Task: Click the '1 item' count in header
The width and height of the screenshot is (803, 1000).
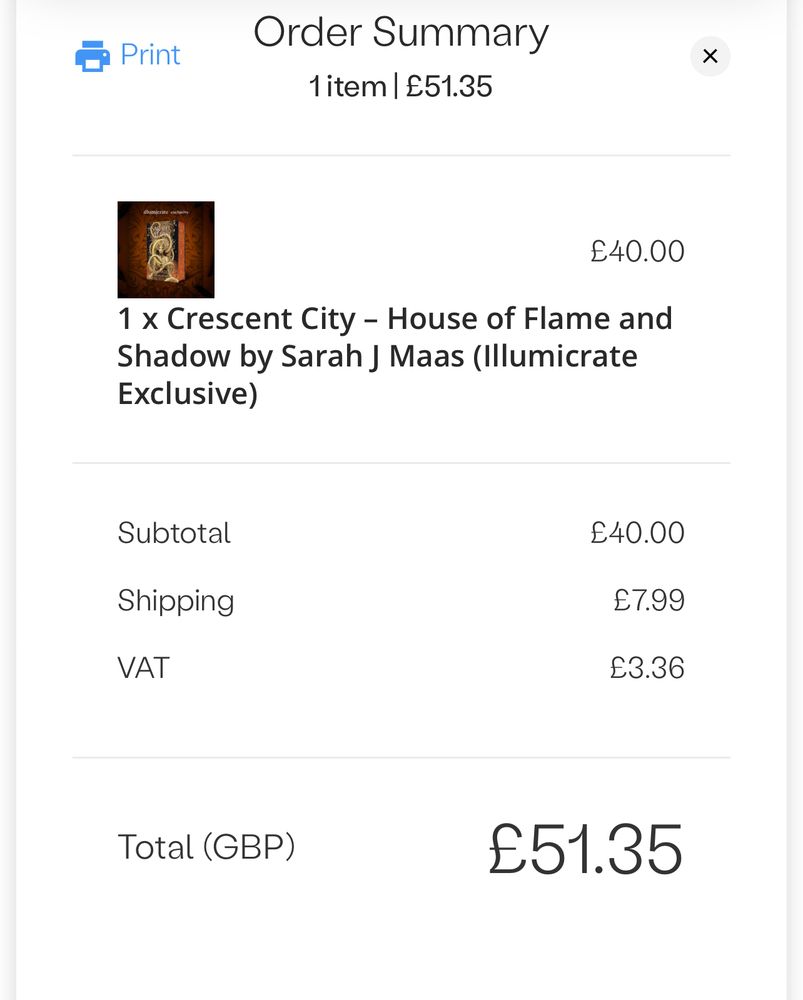Action: (348, 87)
